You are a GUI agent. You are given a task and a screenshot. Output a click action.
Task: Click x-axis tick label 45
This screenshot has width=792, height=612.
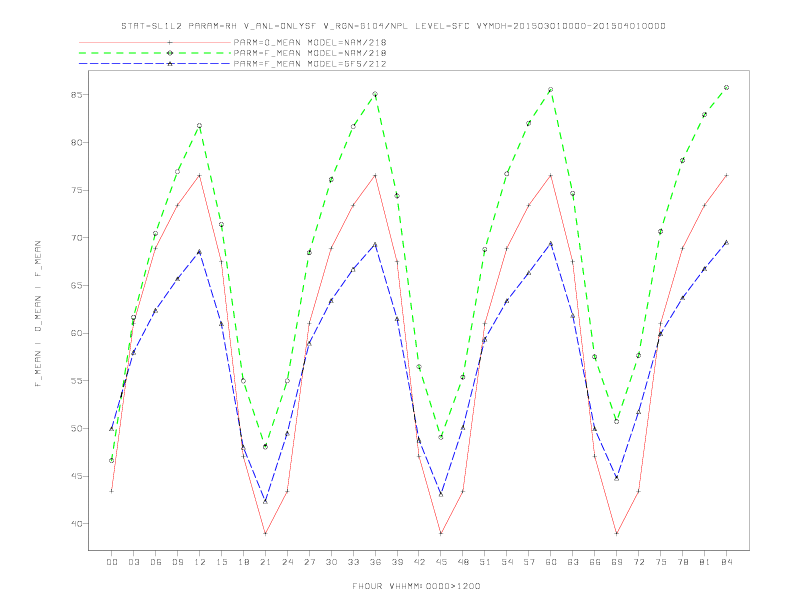tap(441, 562)
